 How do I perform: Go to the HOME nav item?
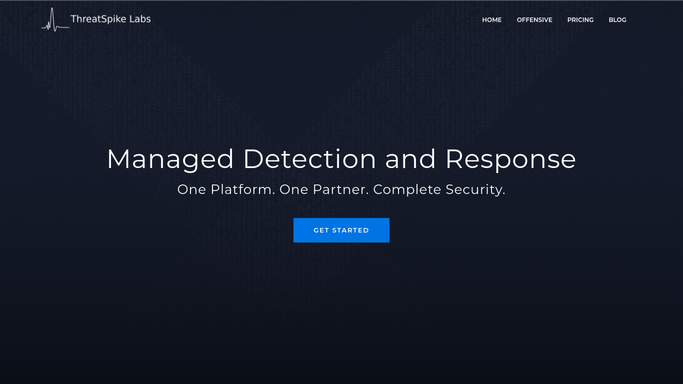pos(491,20)
